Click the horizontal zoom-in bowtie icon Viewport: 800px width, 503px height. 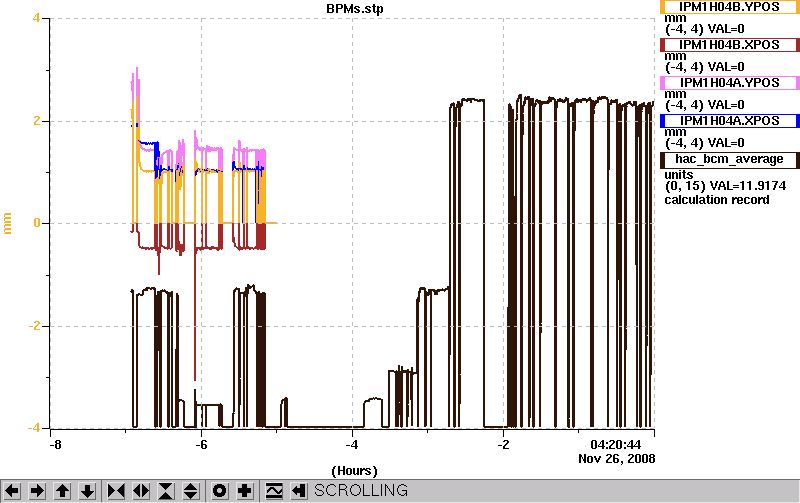tap(116, 491)
